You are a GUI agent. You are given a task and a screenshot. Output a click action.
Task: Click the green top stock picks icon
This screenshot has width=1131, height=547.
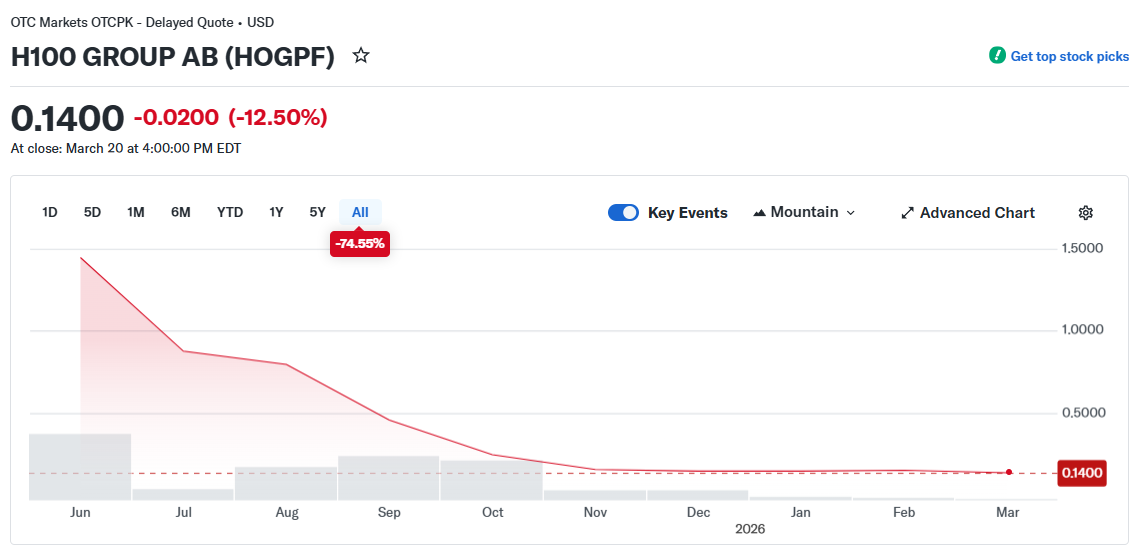point(997,56)
